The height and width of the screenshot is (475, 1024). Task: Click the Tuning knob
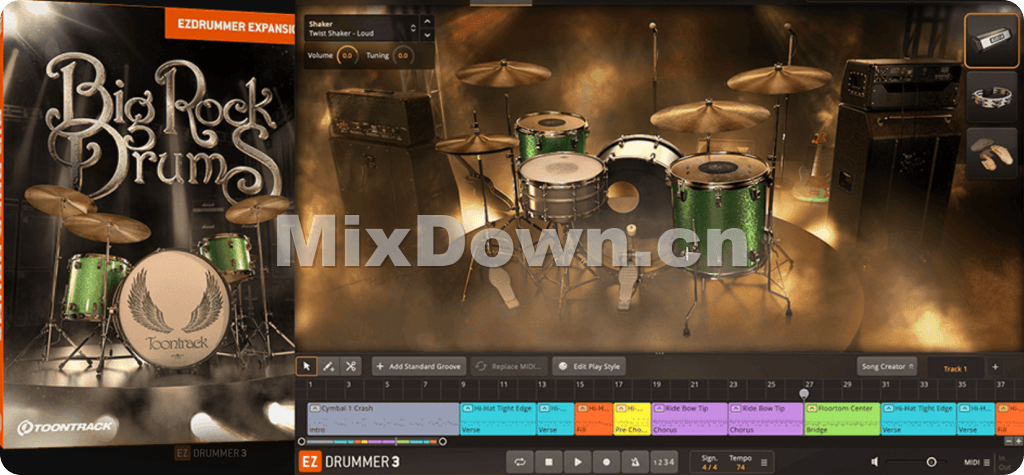(402, 56)
